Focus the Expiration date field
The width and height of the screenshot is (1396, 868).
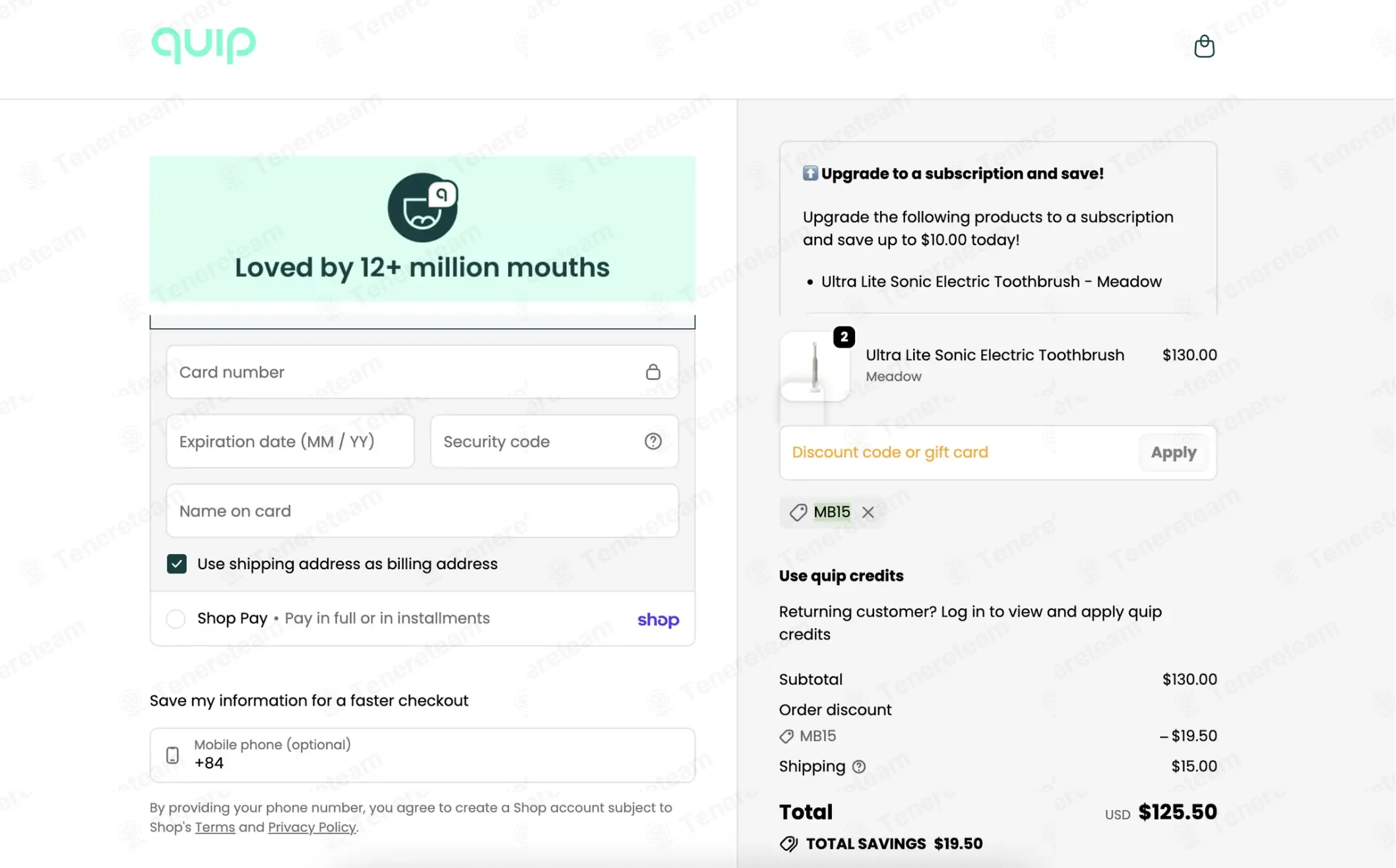[290, 441]
